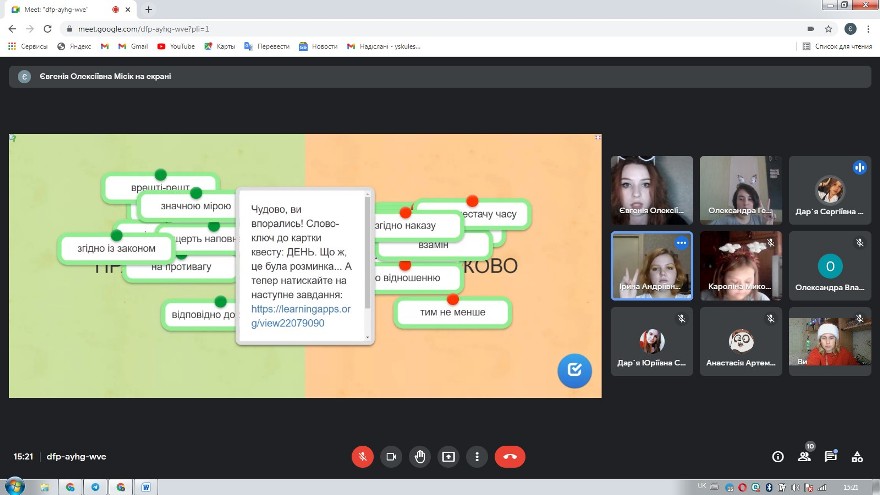Open the Activities panel icon

(857, 456)
